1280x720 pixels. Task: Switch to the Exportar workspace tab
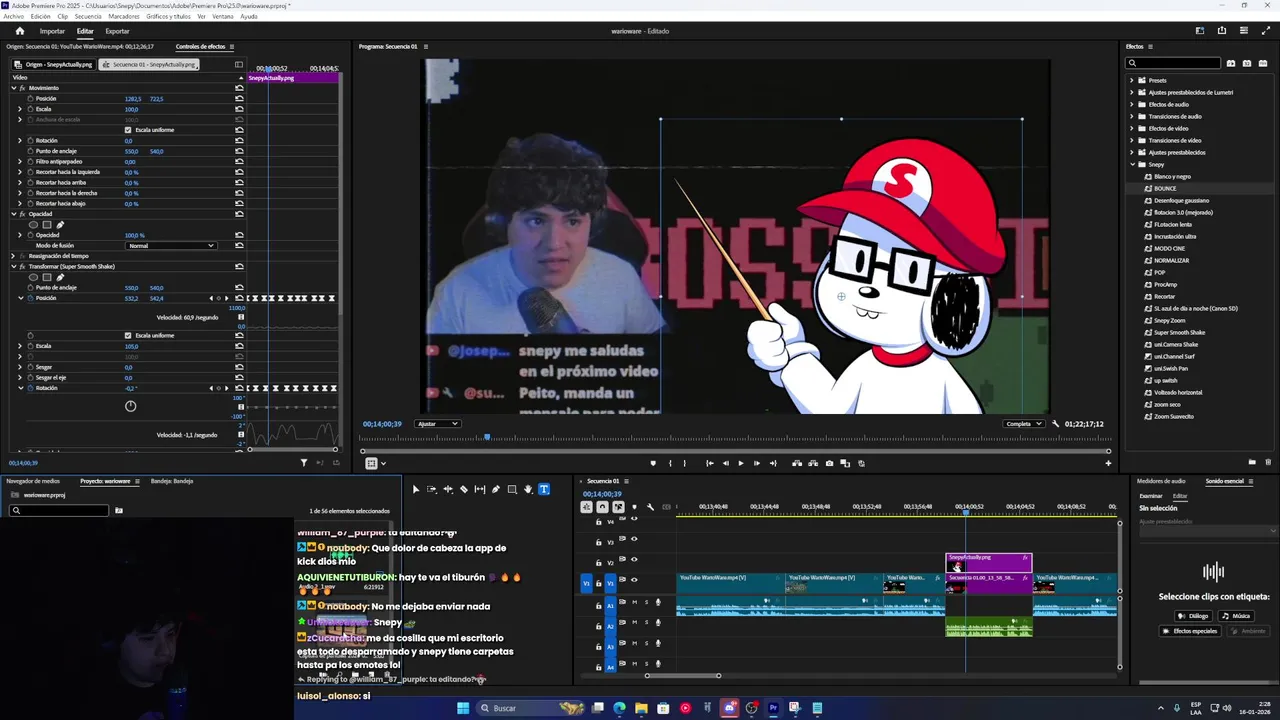117,31
